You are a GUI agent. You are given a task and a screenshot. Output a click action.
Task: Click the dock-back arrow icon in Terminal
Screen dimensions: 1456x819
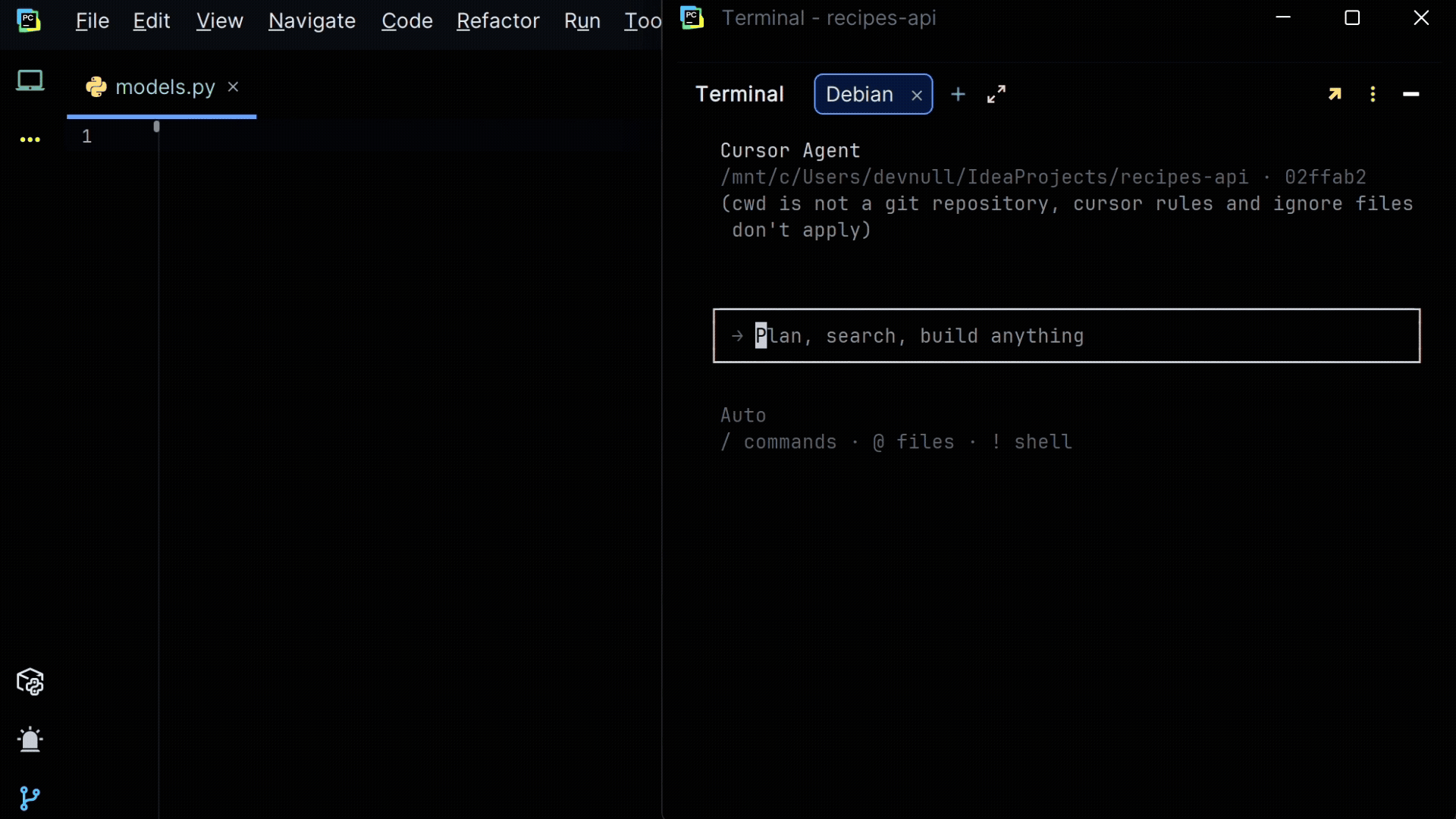[x=1335, y=94]
